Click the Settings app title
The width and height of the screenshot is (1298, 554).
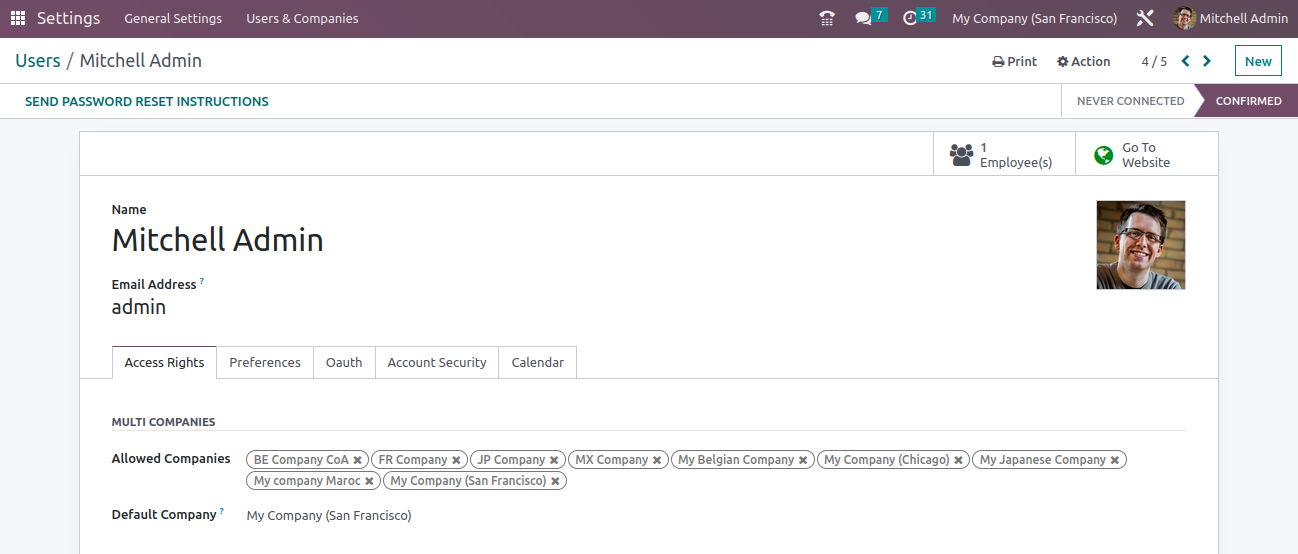click(69, 18)
